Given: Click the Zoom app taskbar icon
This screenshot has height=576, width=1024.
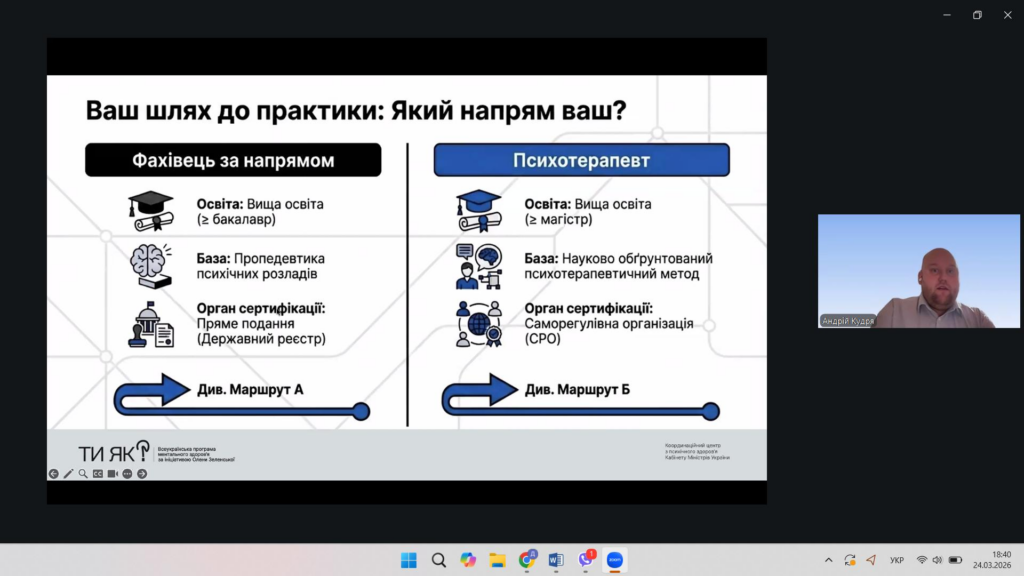Looking at the screenshot, I should 615,560.
